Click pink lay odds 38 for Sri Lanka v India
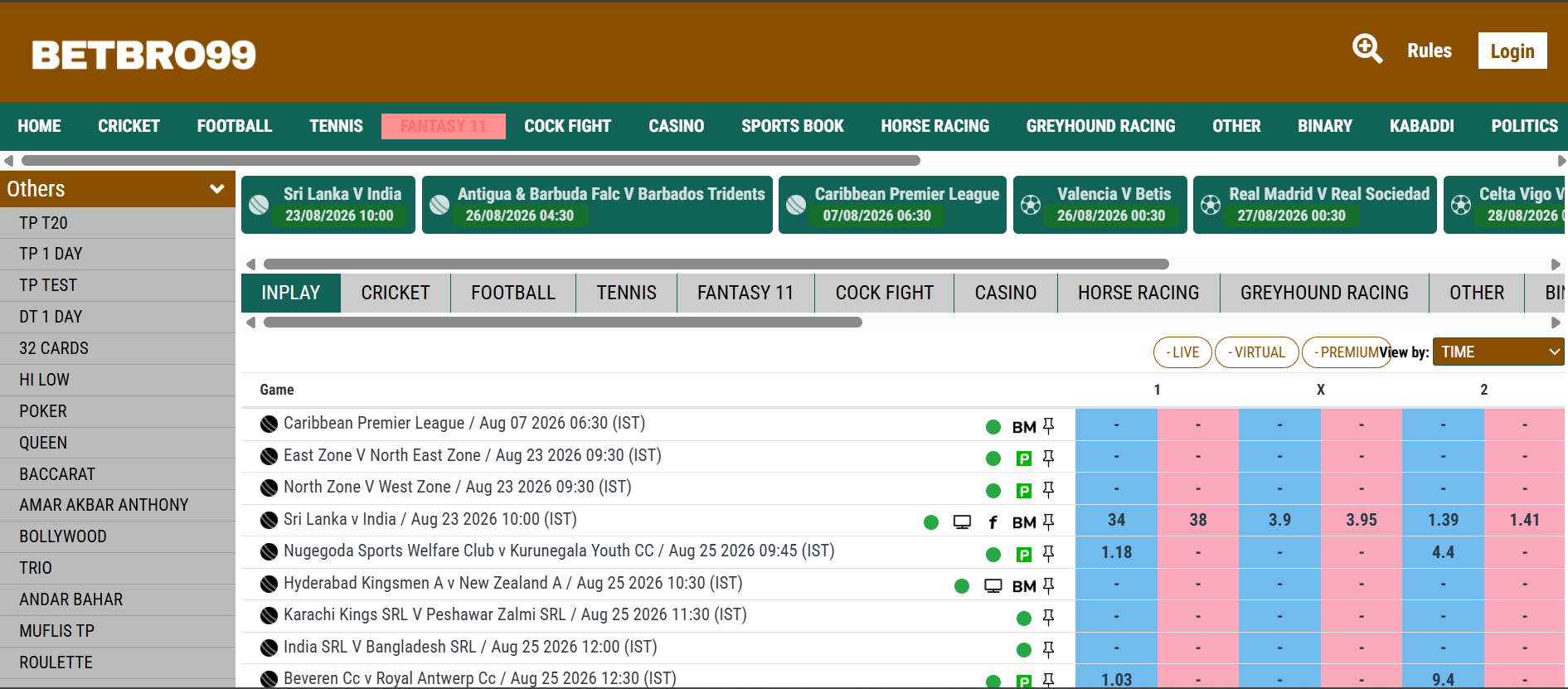The width and height of the screenshot is (1568, 689). (1198, 520)
